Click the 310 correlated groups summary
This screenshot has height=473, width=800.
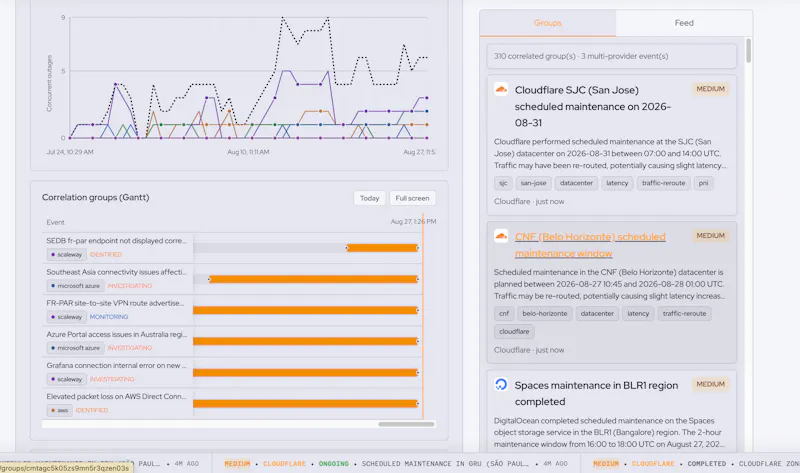click(x=612, y=56)
